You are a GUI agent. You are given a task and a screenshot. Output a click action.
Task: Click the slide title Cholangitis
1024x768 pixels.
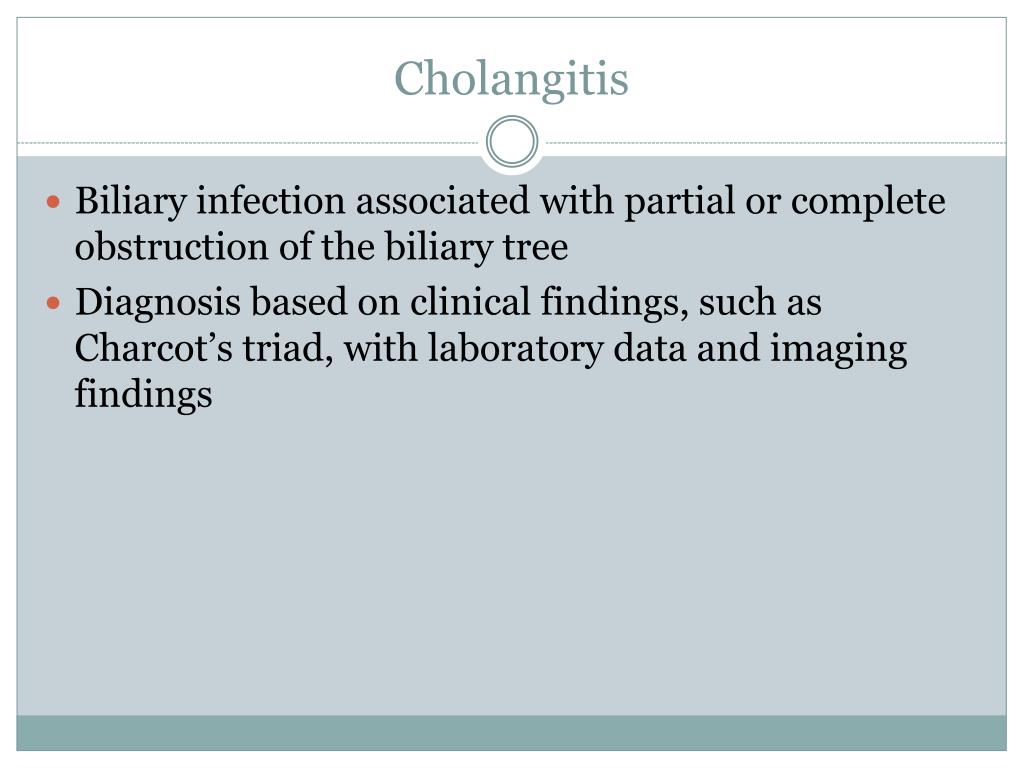point(511,80)
